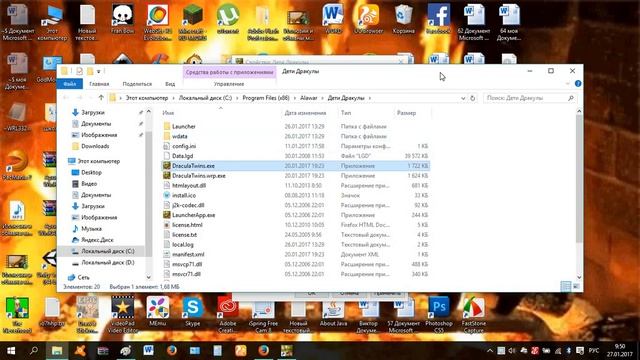
Task: Open Downloads in the navigation pane
Action: (x=95, y=146)
